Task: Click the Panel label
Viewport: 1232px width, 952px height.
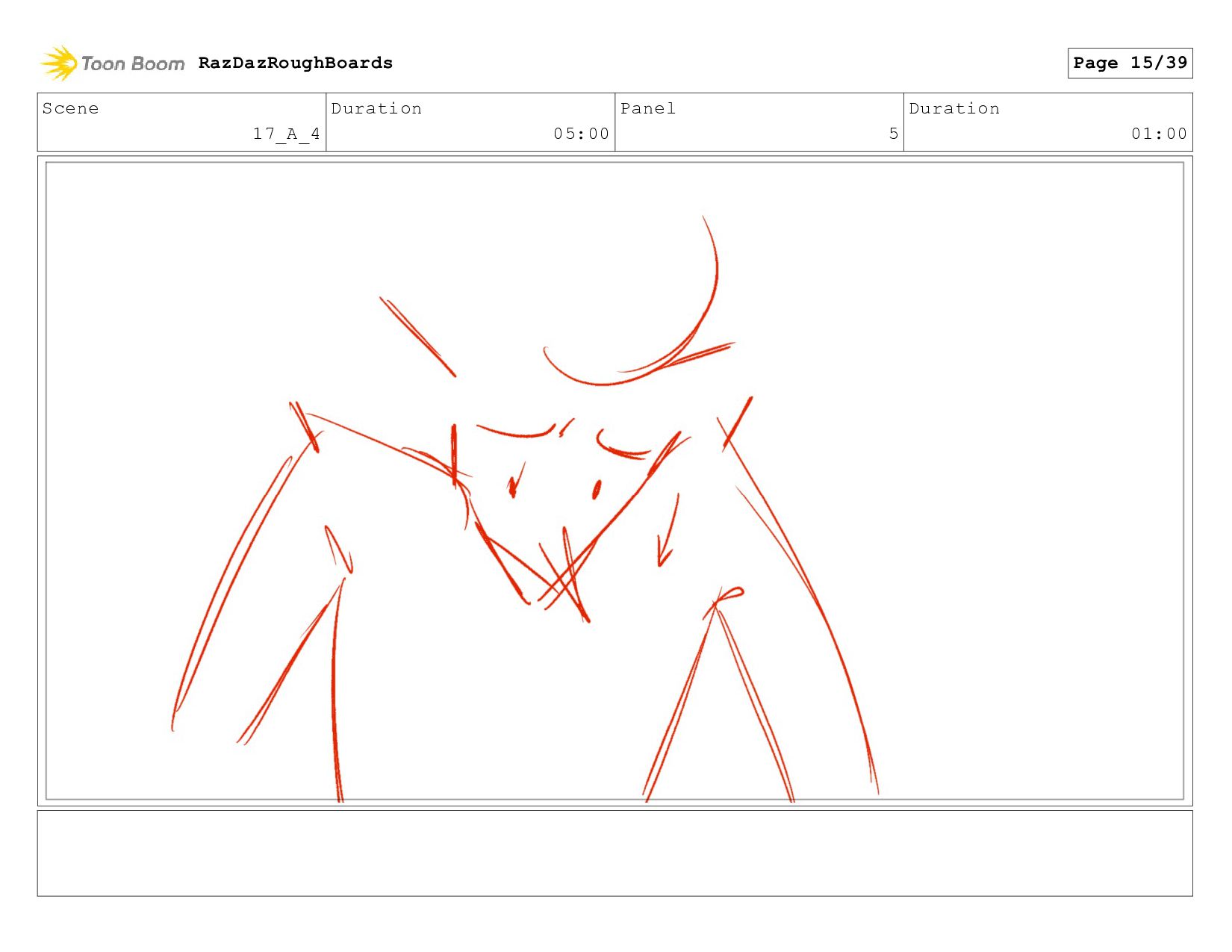Action: (x=648, y=108)
